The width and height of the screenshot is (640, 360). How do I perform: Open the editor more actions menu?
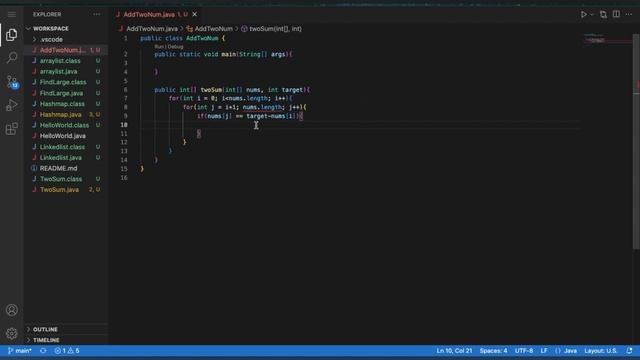point(629,14)
